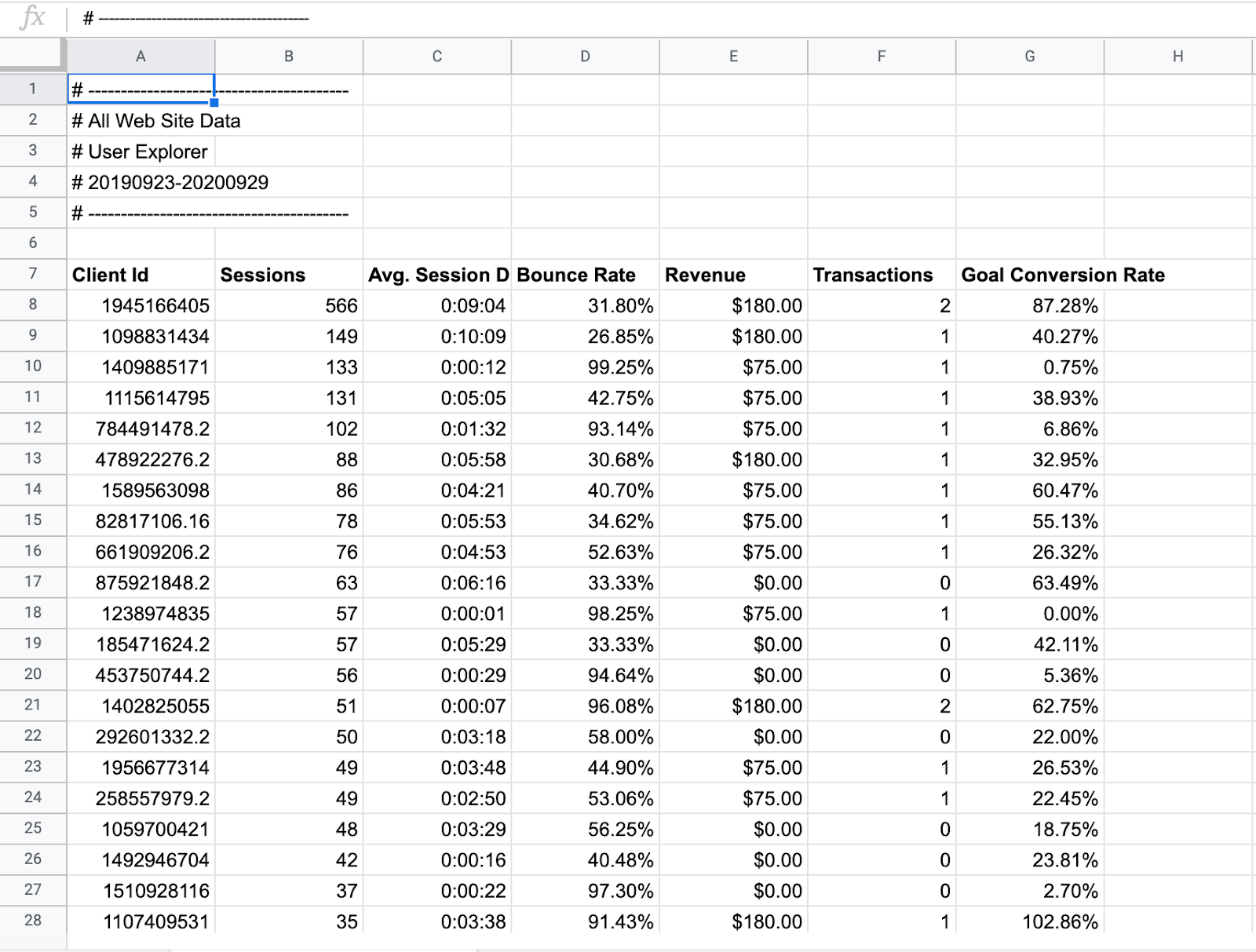Click client id cell 1402825055
The image size is (1256, 952).
(141, 706)
